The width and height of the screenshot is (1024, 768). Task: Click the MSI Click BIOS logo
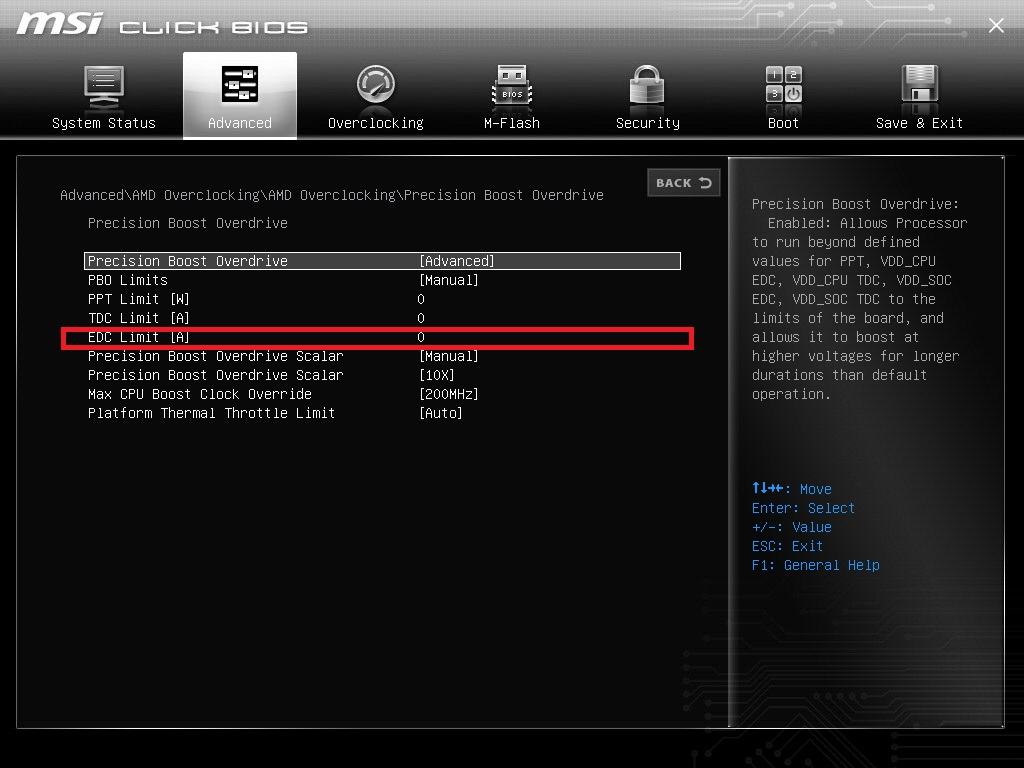(x=162, y=24)
